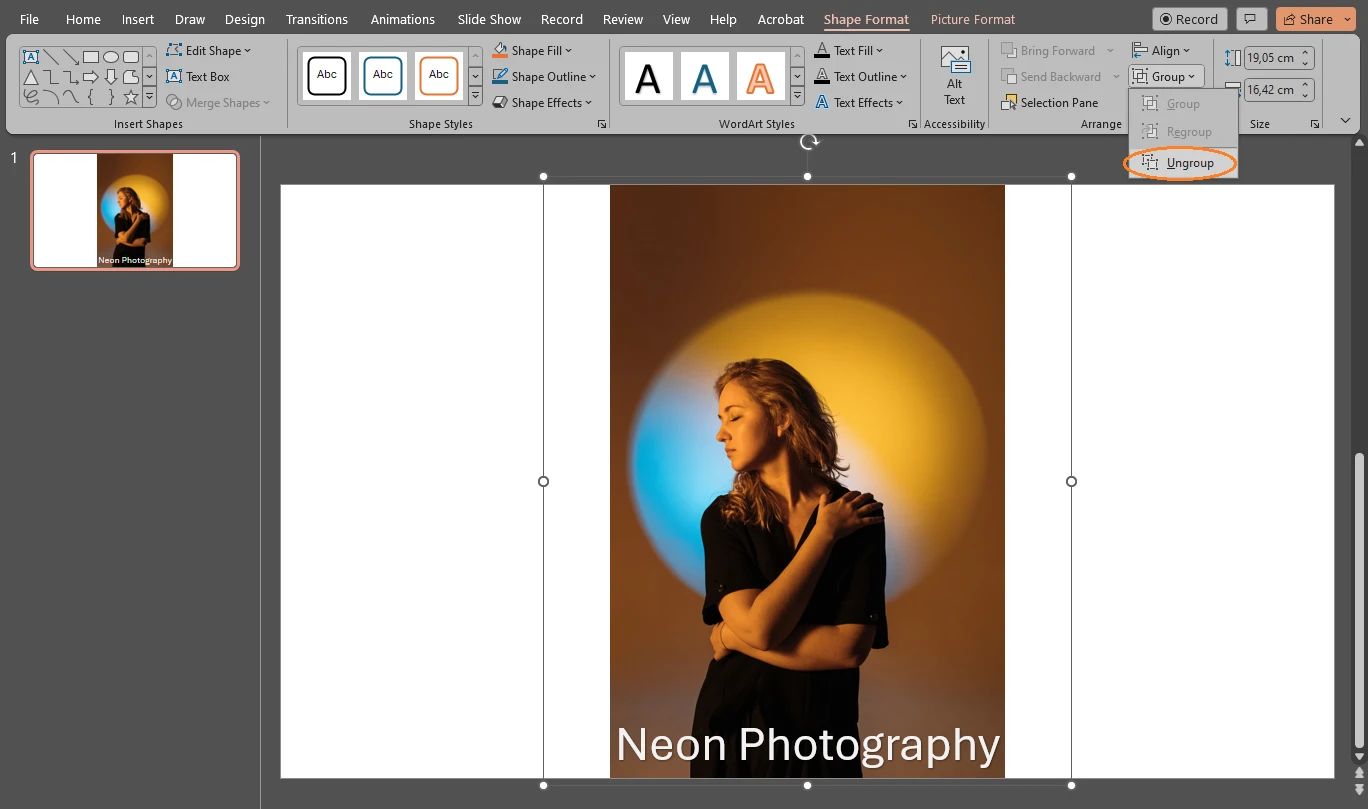Click Ungroup in the Group menu
1368x809 pixels.
[1189, 162]
